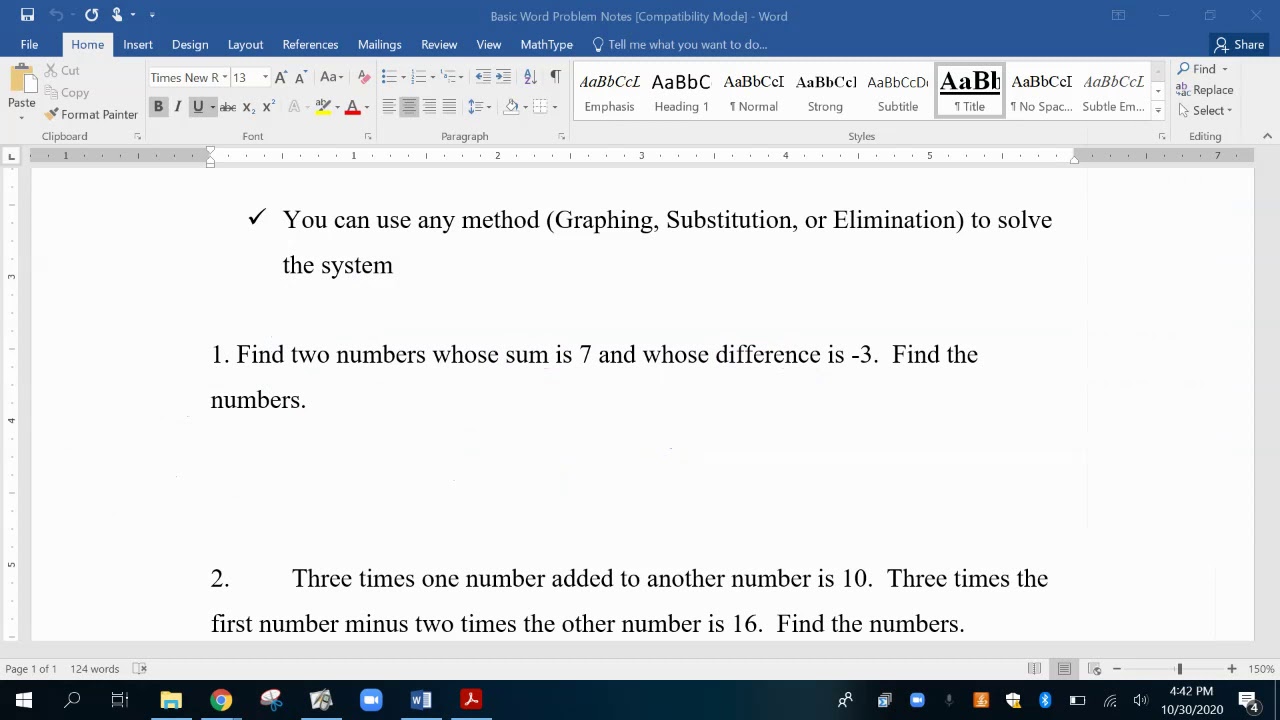
Task: Switch to the References tab
Action: tap(310, 44)
